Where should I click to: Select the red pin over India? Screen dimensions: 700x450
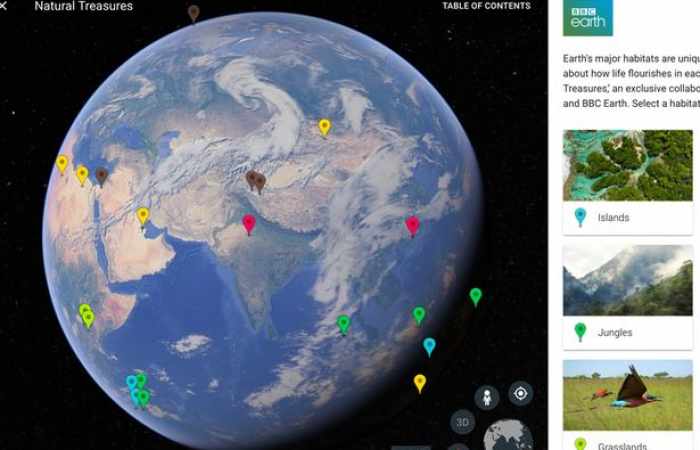tap(249, 224)
